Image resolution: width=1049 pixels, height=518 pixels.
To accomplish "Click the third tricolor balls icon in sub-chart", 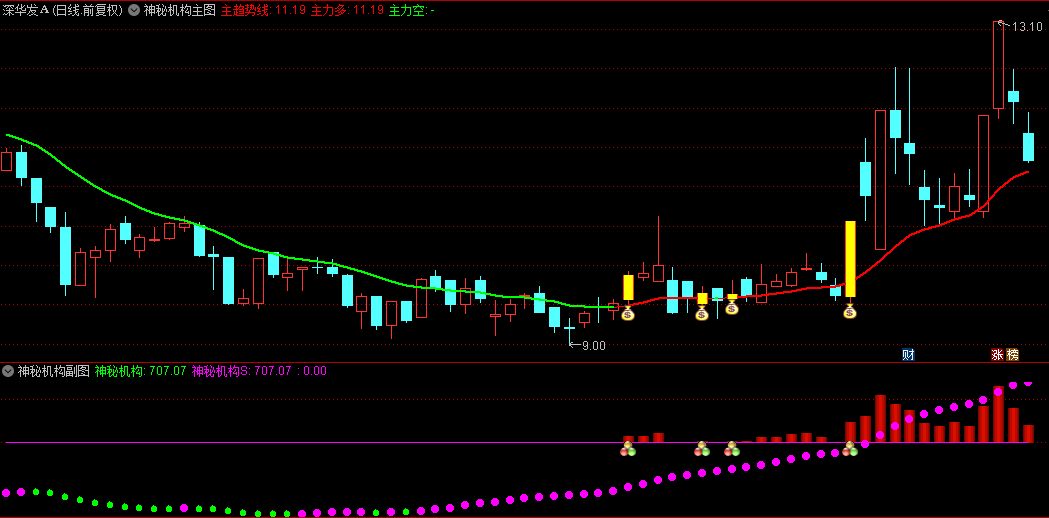I will tap(731, 449).
